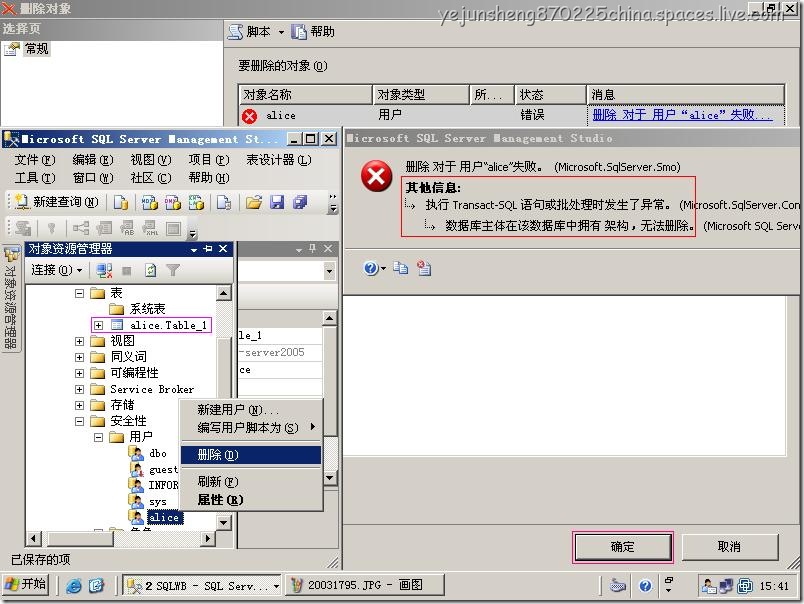Click the show technical details icon in error dialog
The height and width of the screenshot is (604, 804).
(x=424, y=268)
